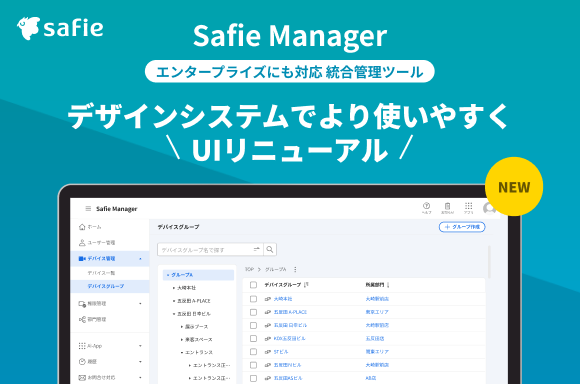Click group icon in KDX五反田ビル table row

click(x=268, y=338)
